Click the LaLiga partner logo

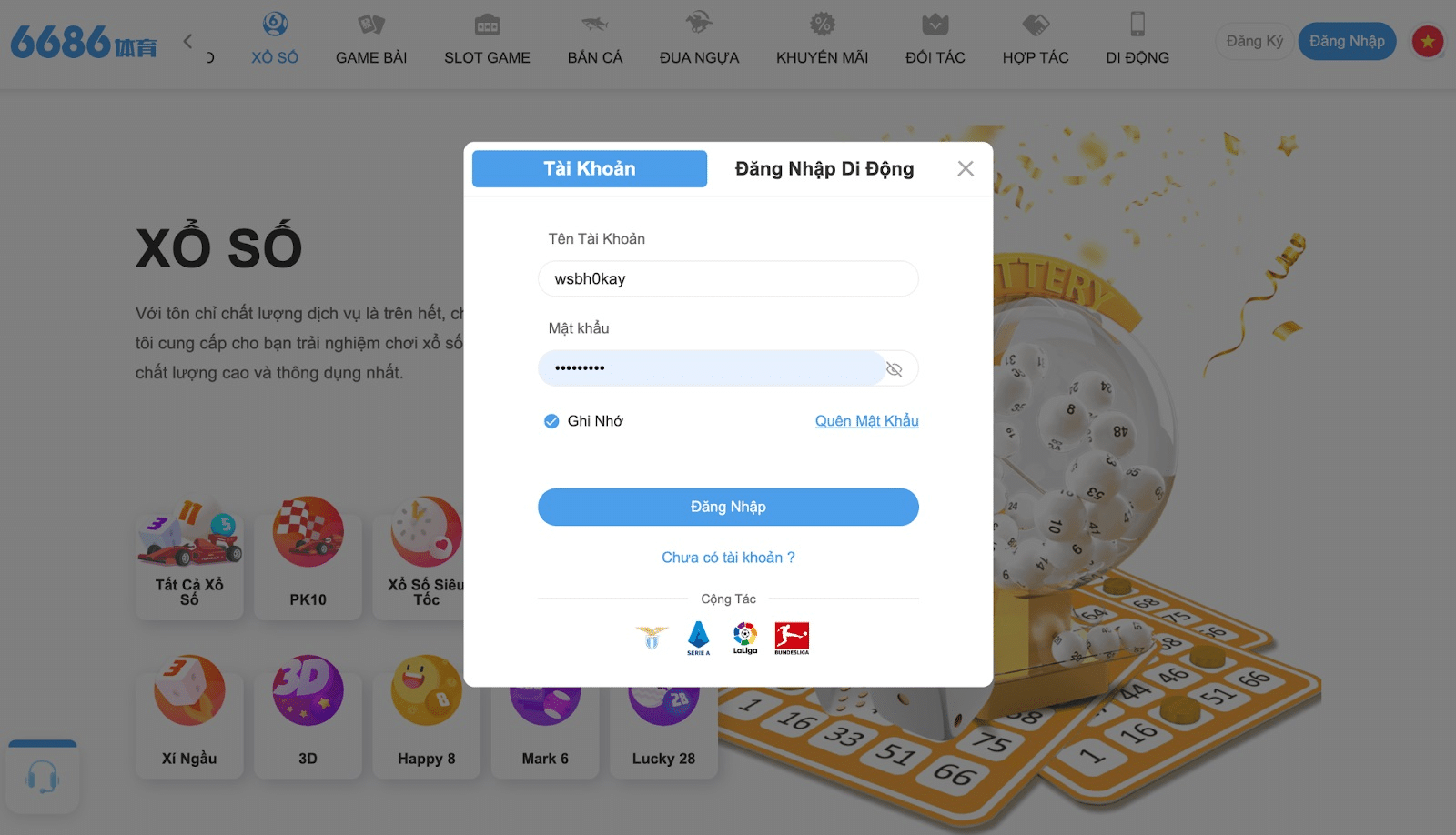745,639
